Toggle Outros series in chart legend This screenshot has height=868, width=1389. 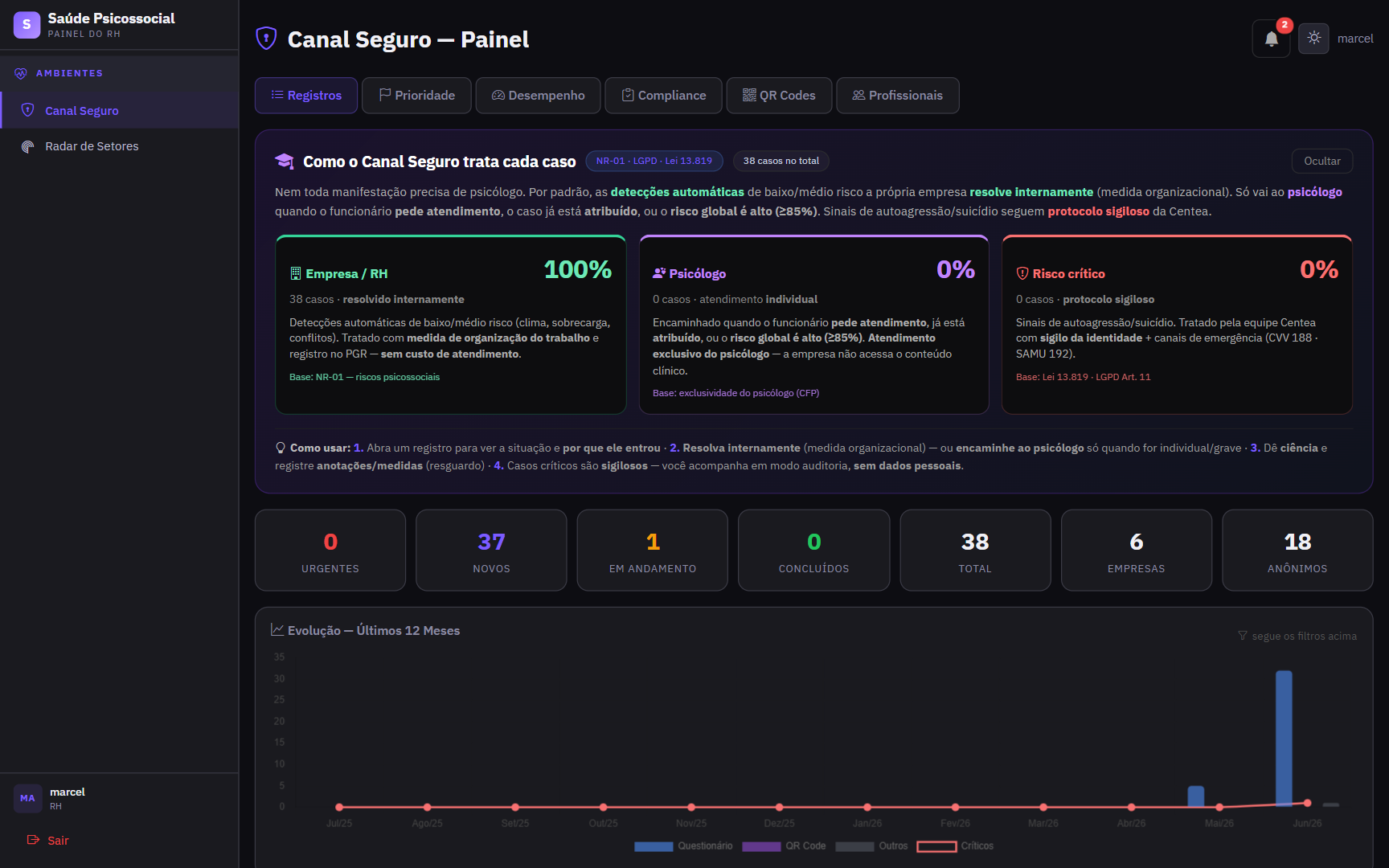[x=871, y=846]
